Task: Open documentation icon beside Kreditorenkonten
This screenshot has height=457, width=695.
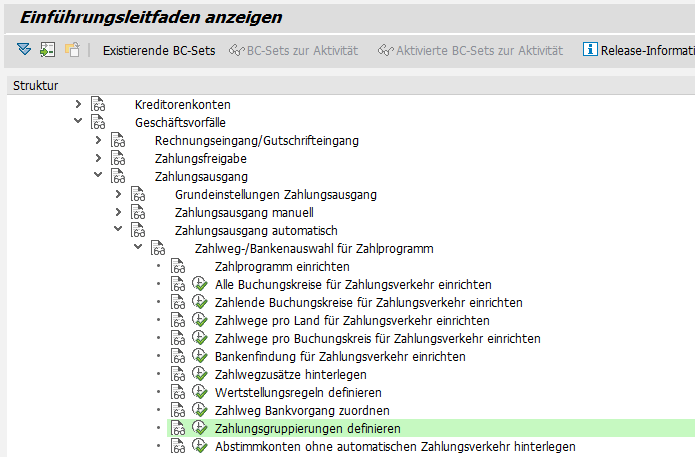Action: click(x=98, y=105)
